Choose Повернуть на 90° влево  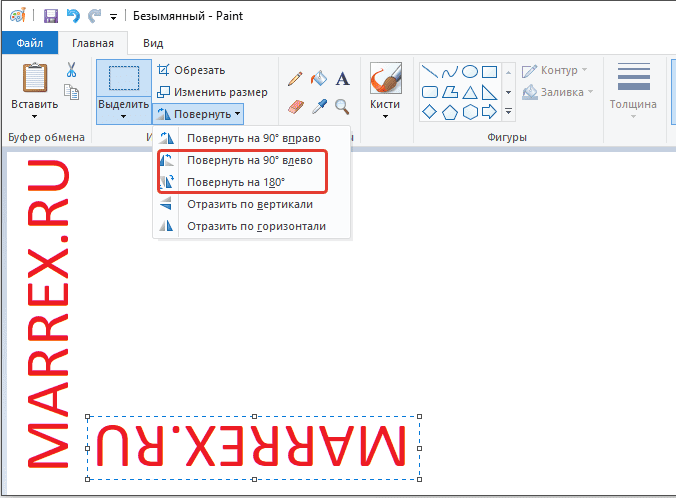click(x=252, y=160)
